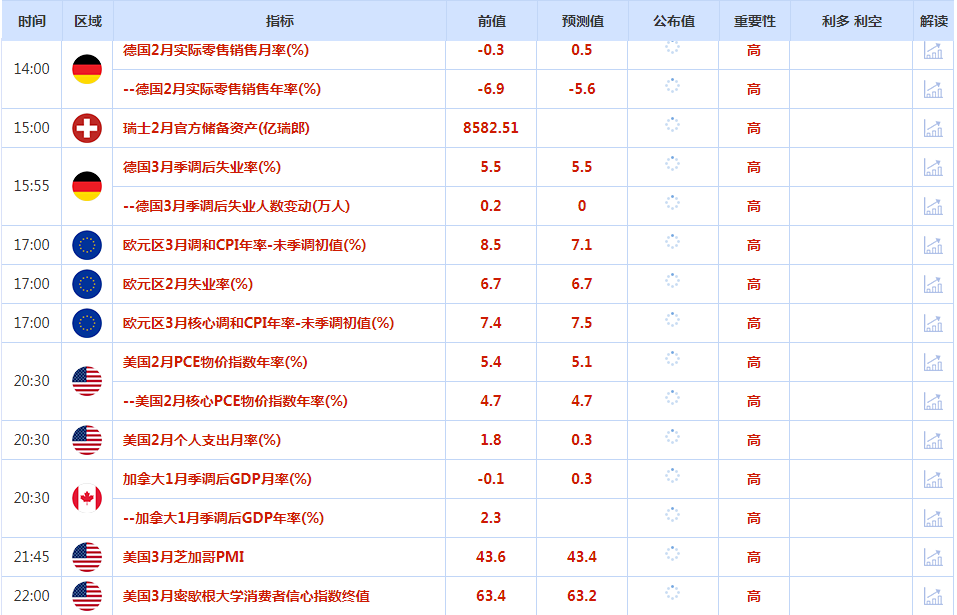Select forecast value 43.4
The width and height of the screenshot is (957, 615).
point(582,557)
